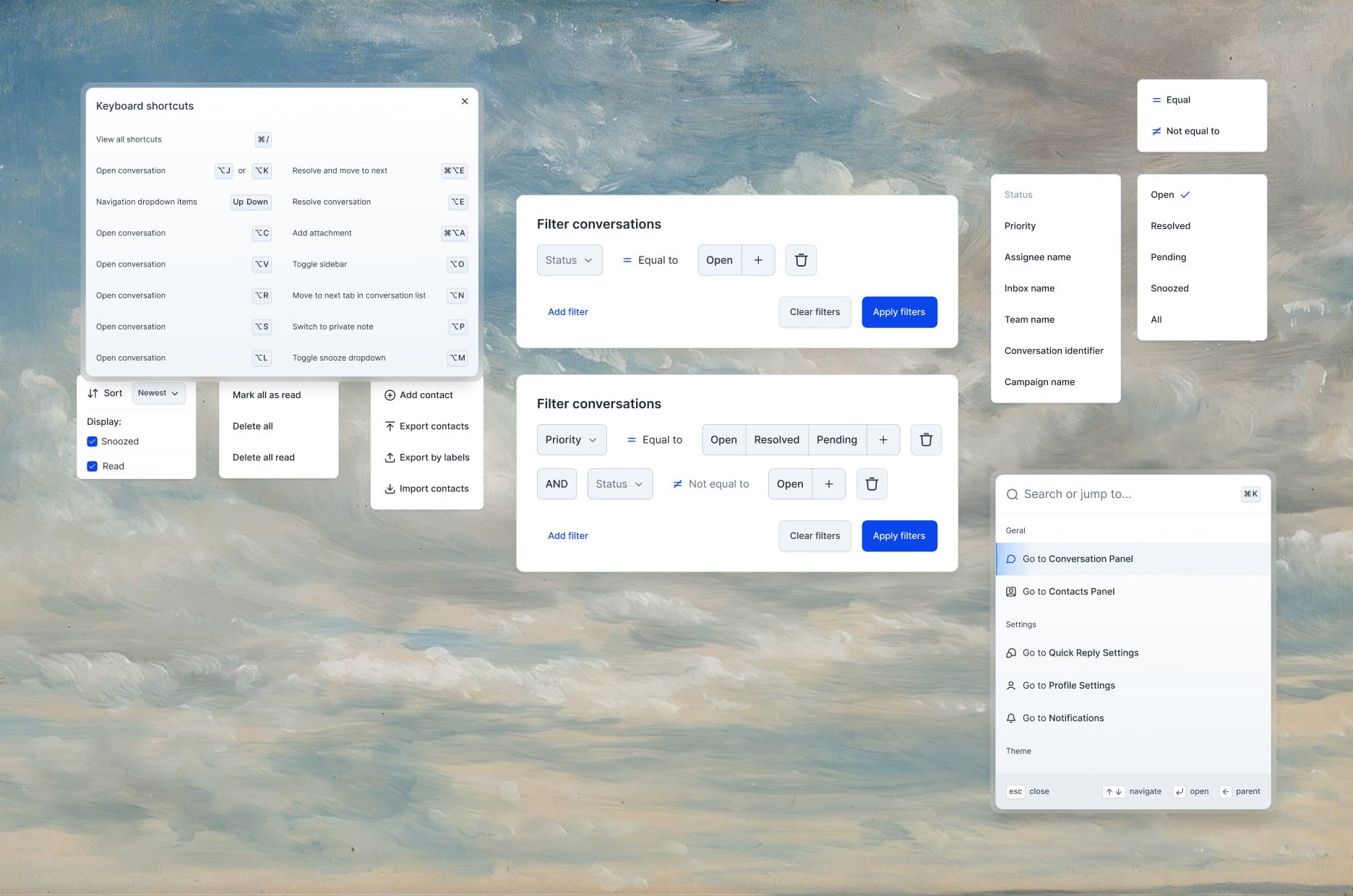Click Apply filters in second filter panel
The height and width of the screenshot is (896, 1353).
click(x=899, y=536)
